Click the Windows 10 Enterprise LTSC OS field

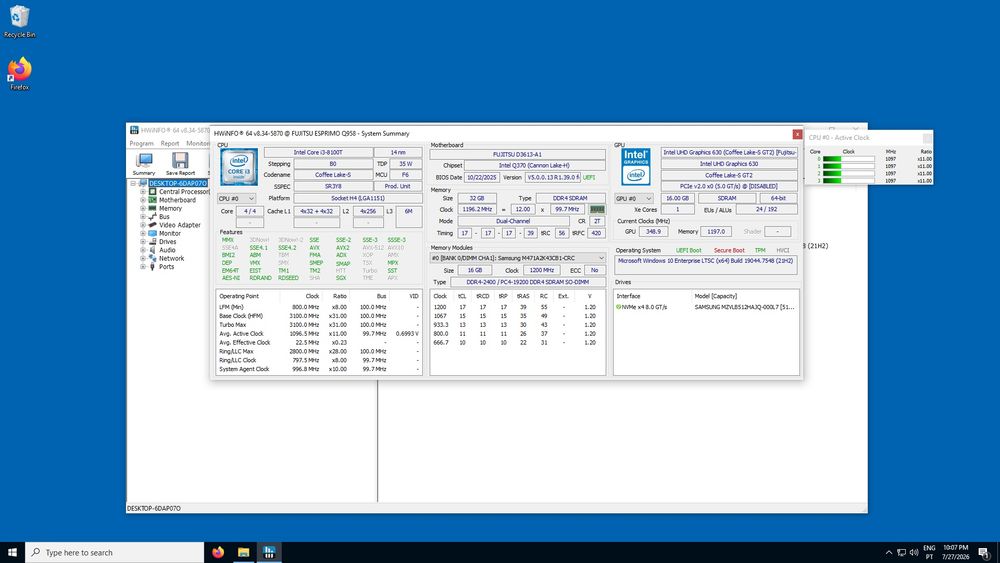pyautogui.click(x=706, y=265)
